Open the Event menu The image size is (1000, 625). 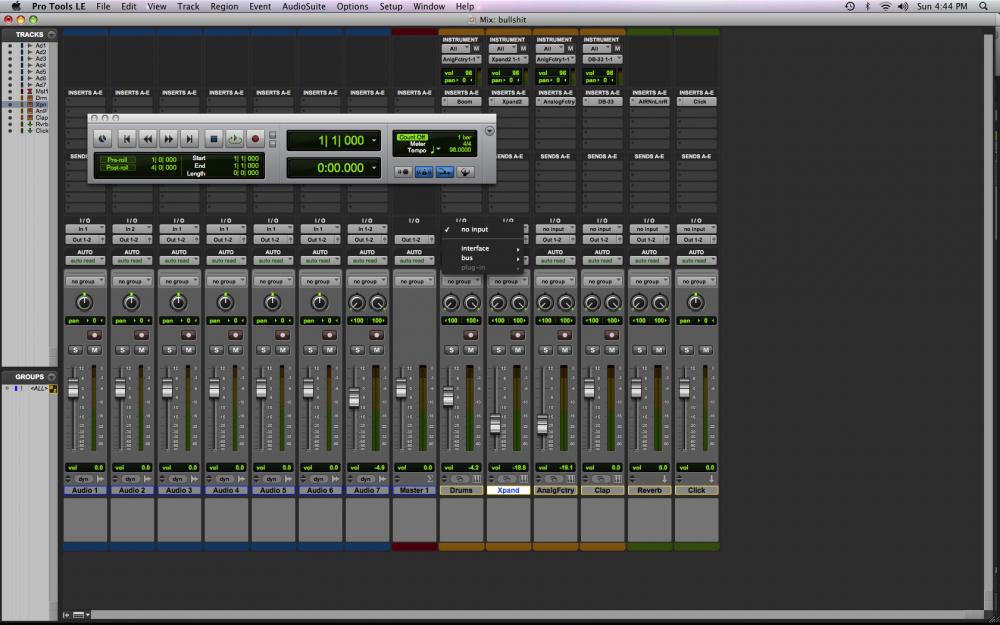point(260,6)
